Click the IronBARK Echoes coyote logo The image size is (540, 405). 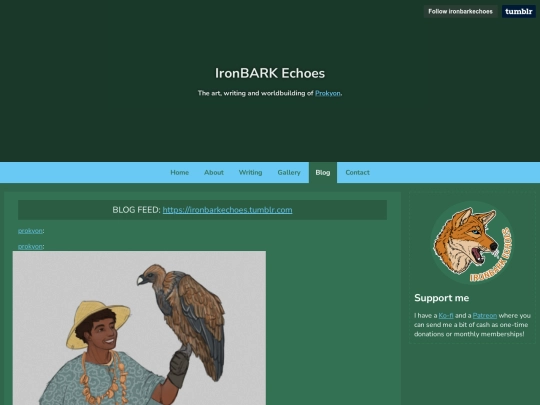point(472,242)
